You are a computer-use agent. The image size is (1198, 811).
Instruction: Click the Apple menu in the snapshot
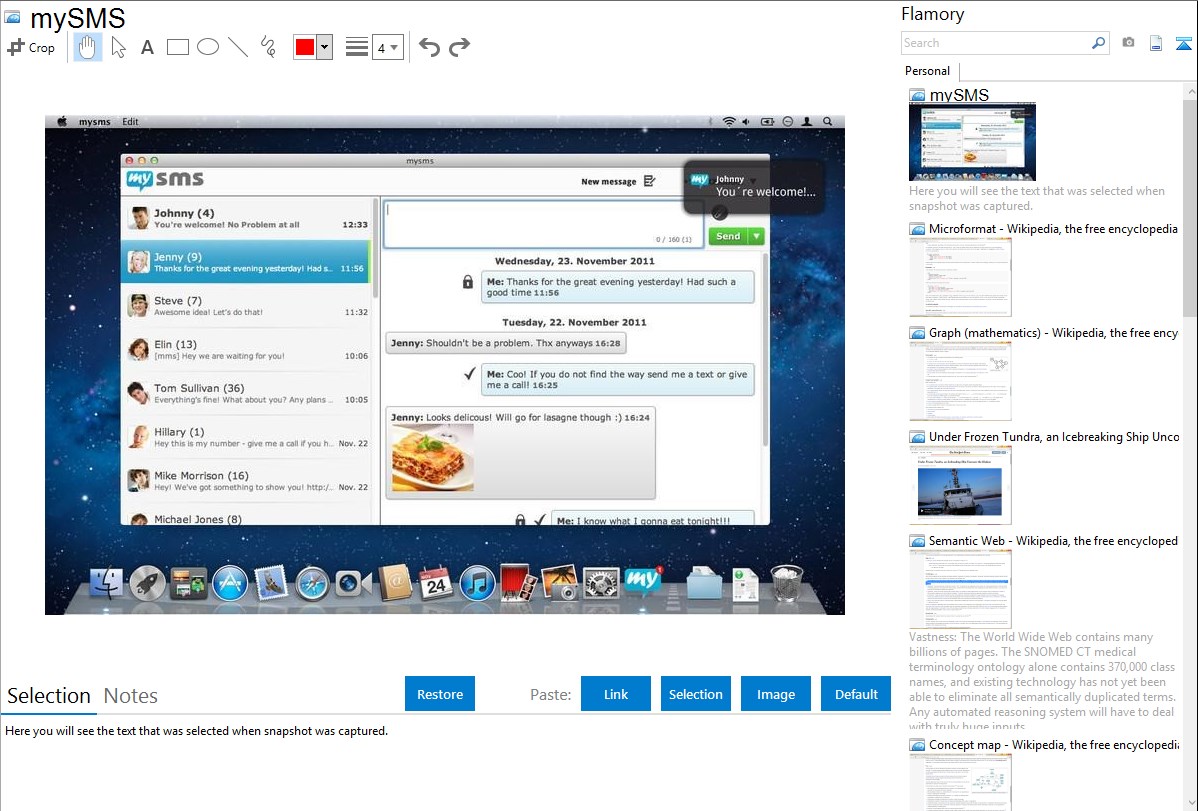(x=62, y=122)
